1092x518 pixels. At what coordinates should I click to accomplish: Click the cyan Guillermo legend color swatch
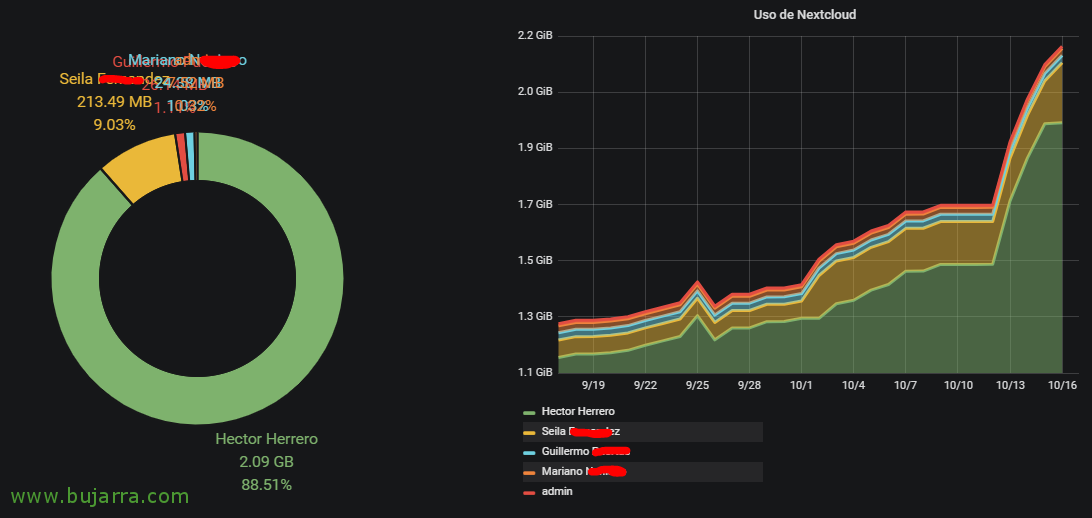point(529,452)
